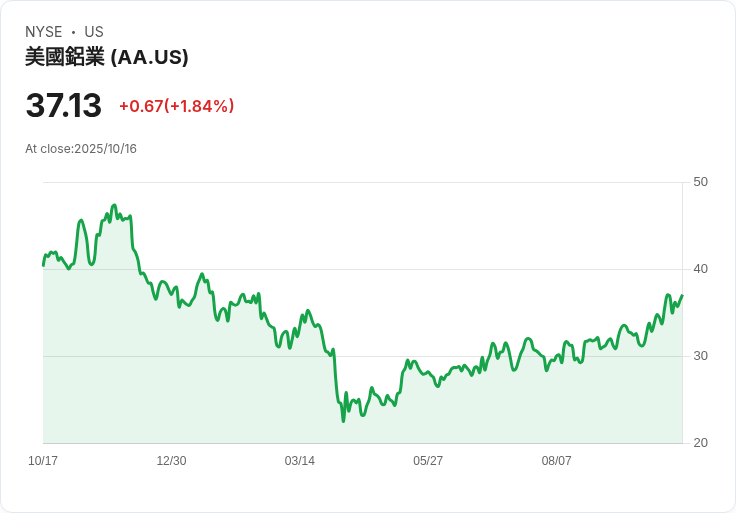Select the 08/07 date on the time axis
Screen dimensions: 736x513
pyautogui.click(x=557, y=461)
